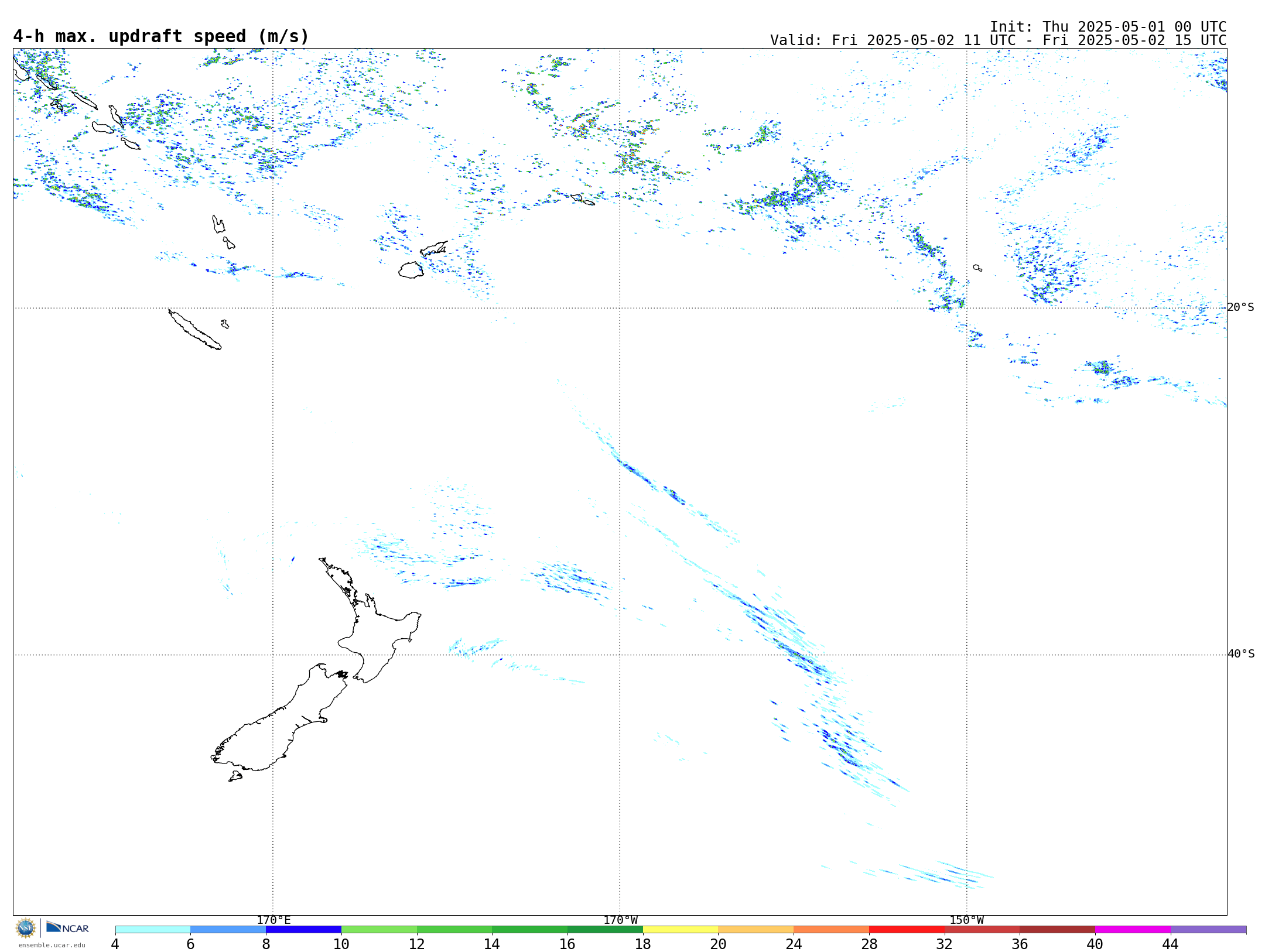This screenshot has width=1265, height=952.
Task: Open the ensemble.ucar.edu link text
Action: [x=52, y=945]
